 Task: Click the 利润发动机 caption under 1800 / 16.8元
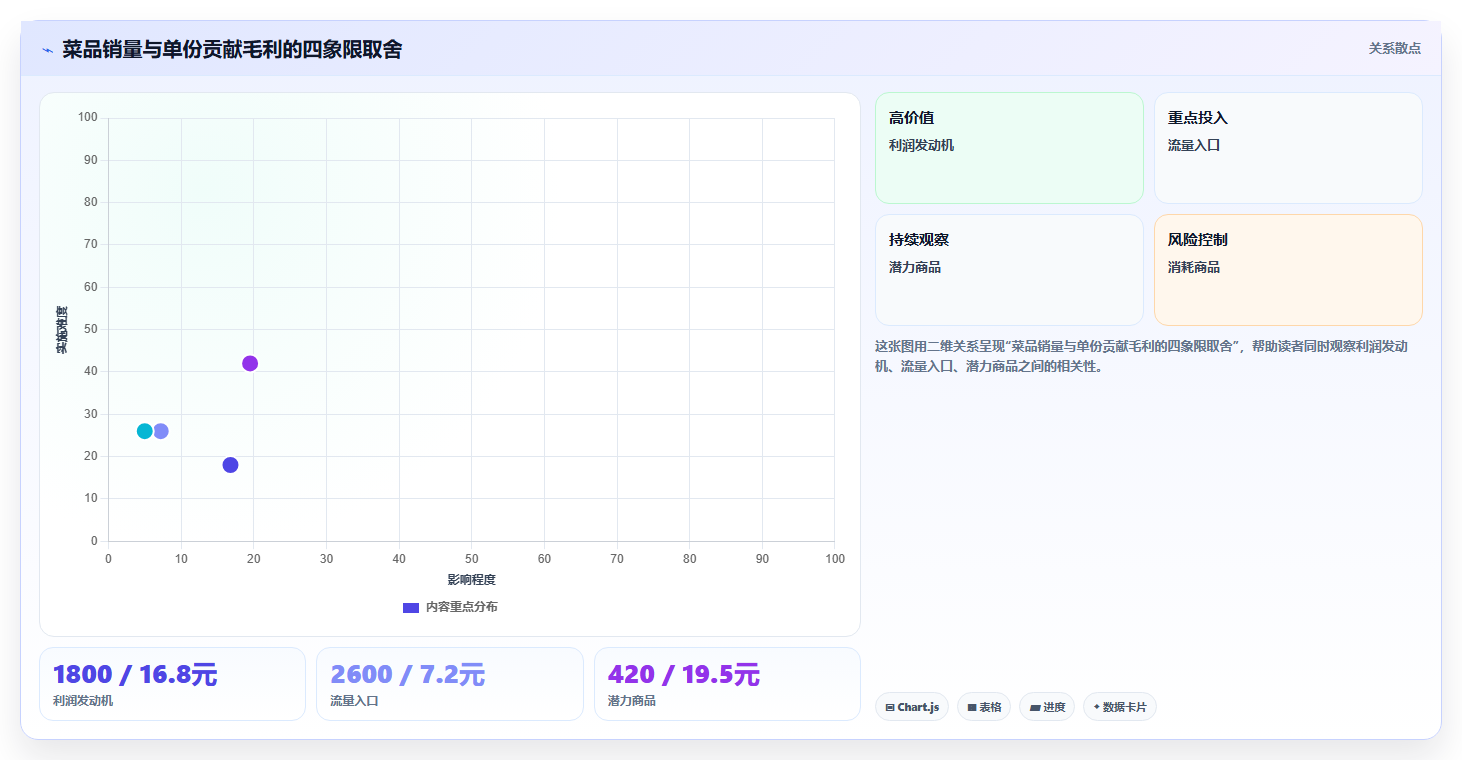click(83, 701)
